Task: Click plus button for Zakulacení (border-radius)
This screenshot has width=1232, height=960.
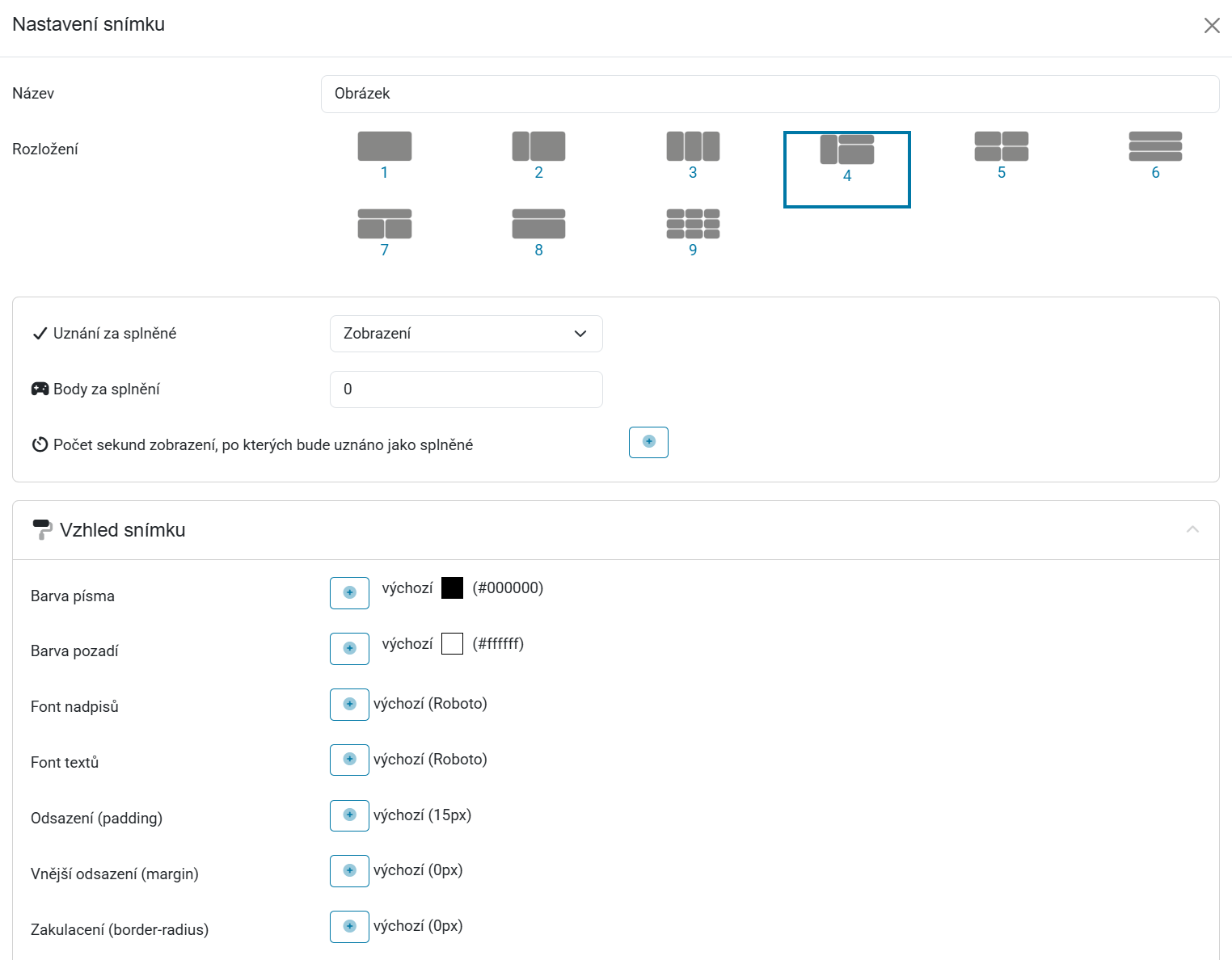Action: 349,927
